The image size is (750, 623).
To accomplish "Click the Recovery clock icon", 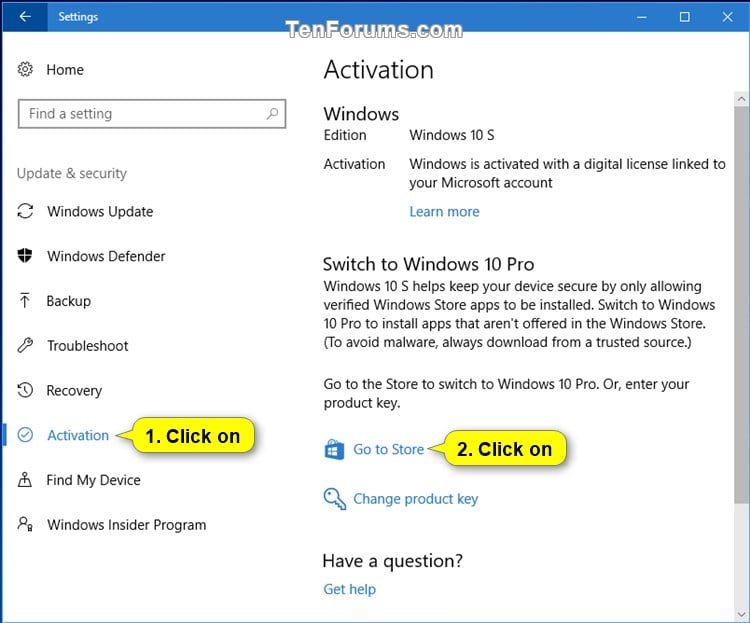I will 25,390.
